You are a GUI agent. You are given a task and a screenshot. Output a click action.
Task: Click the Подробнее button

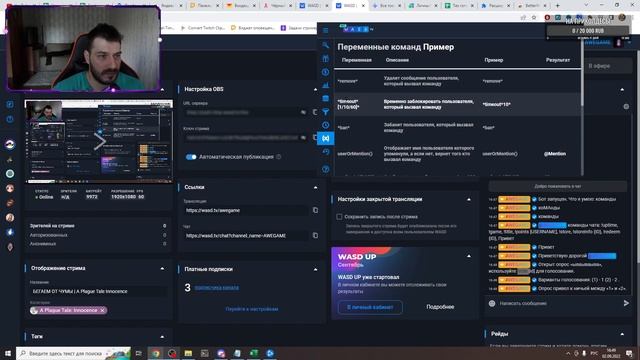[440, 307]
